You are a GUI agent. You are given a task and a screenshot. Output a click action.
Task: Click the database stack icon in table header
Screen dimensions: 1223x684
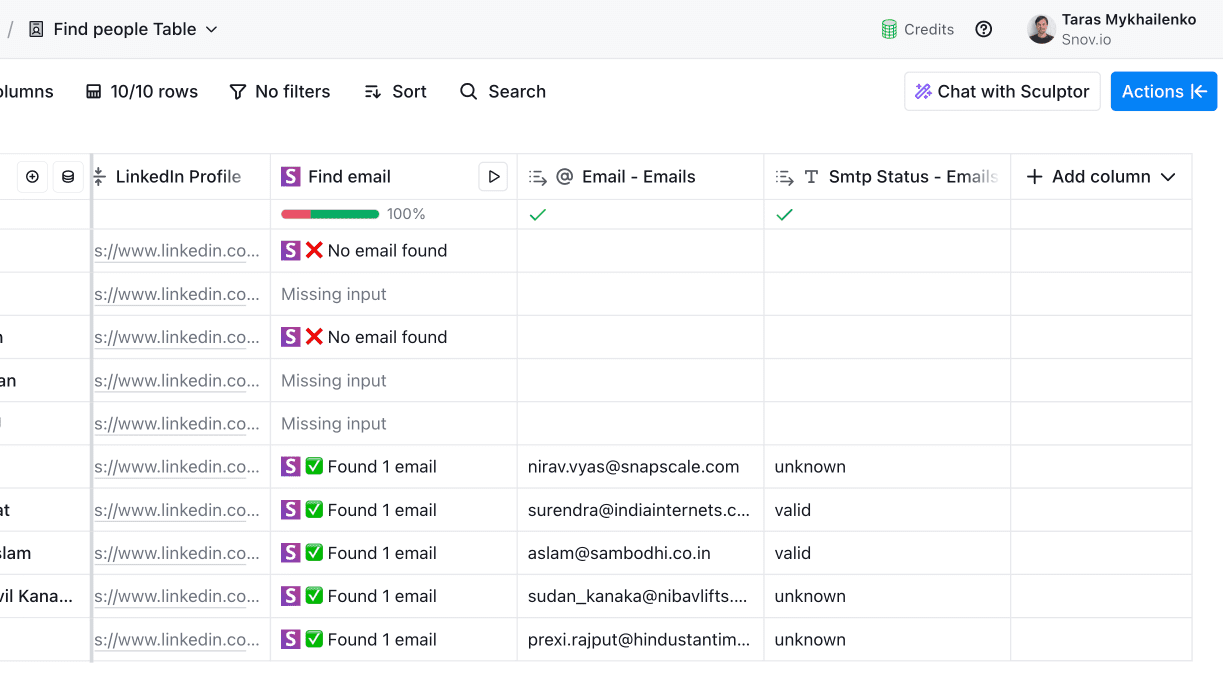(68, 177)
